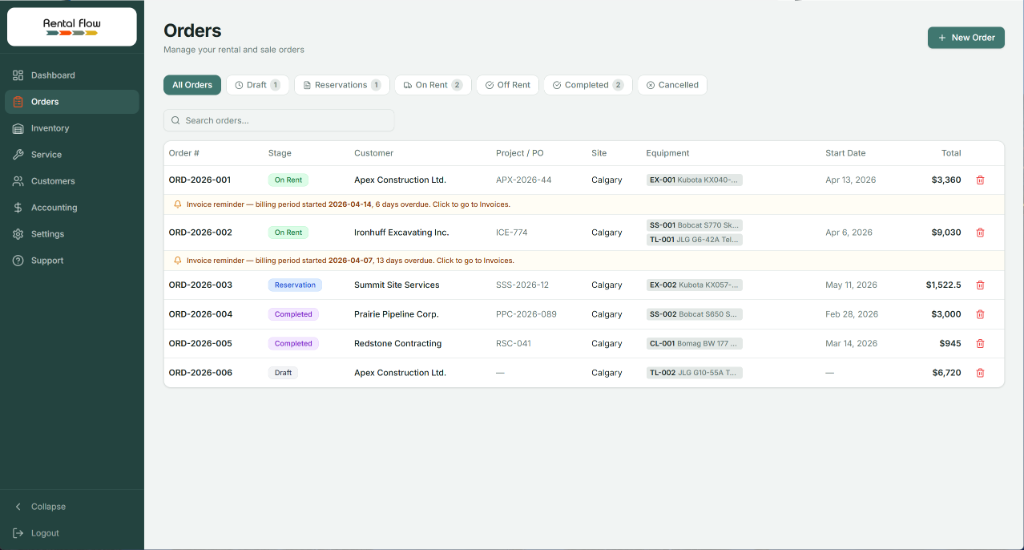Click the Accounting dollar icon
This screenshot has height=550, width=1024.
18,208
